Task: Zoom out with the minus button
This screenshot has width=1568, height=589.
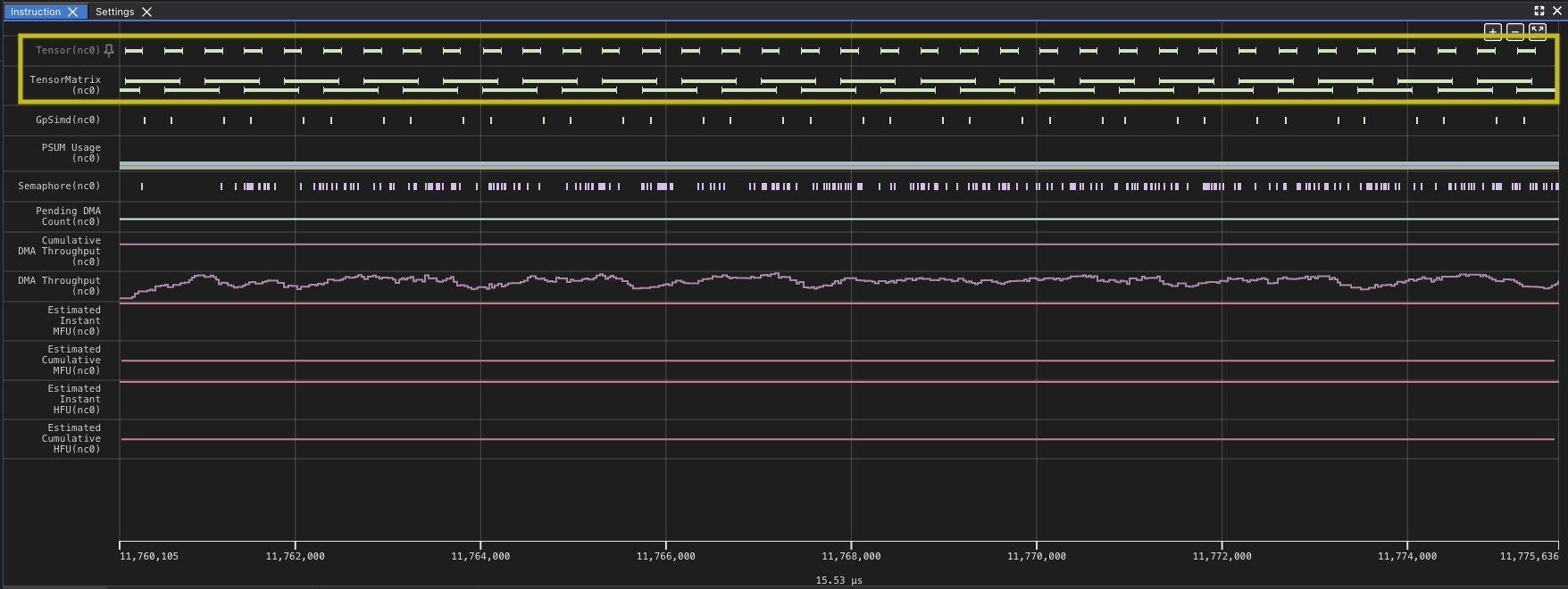Action: coord(1514,32)
